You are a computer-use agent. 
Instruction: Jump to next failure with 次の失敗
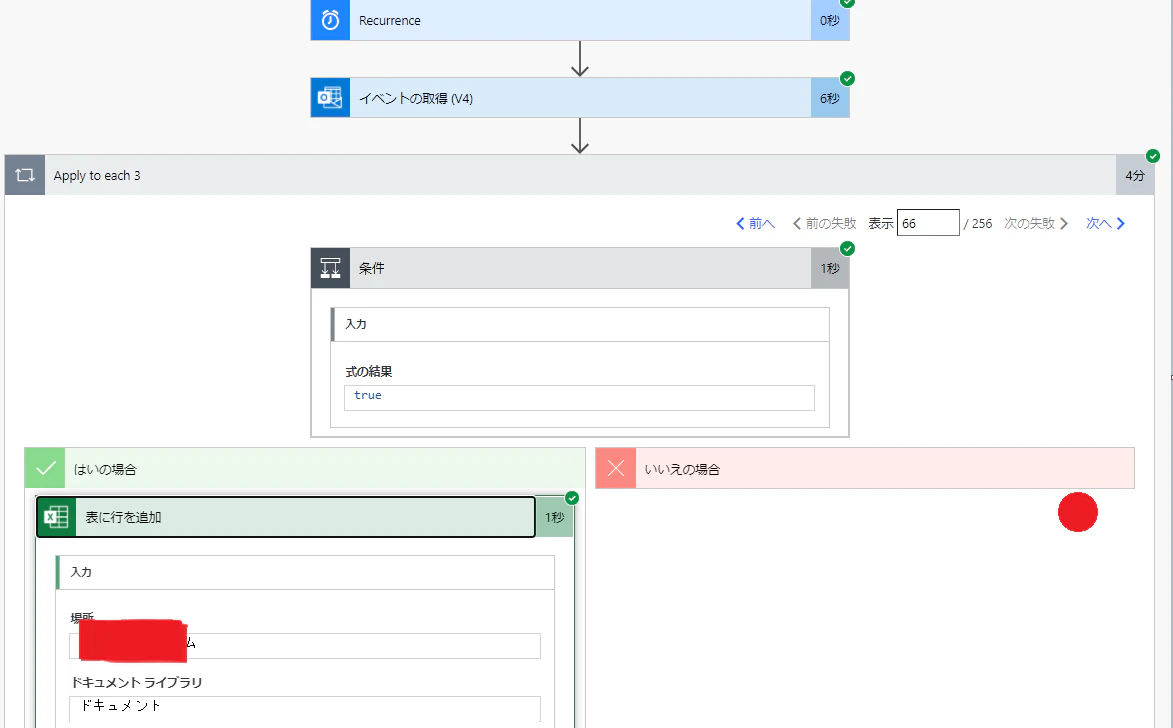tap(1036, 223)
